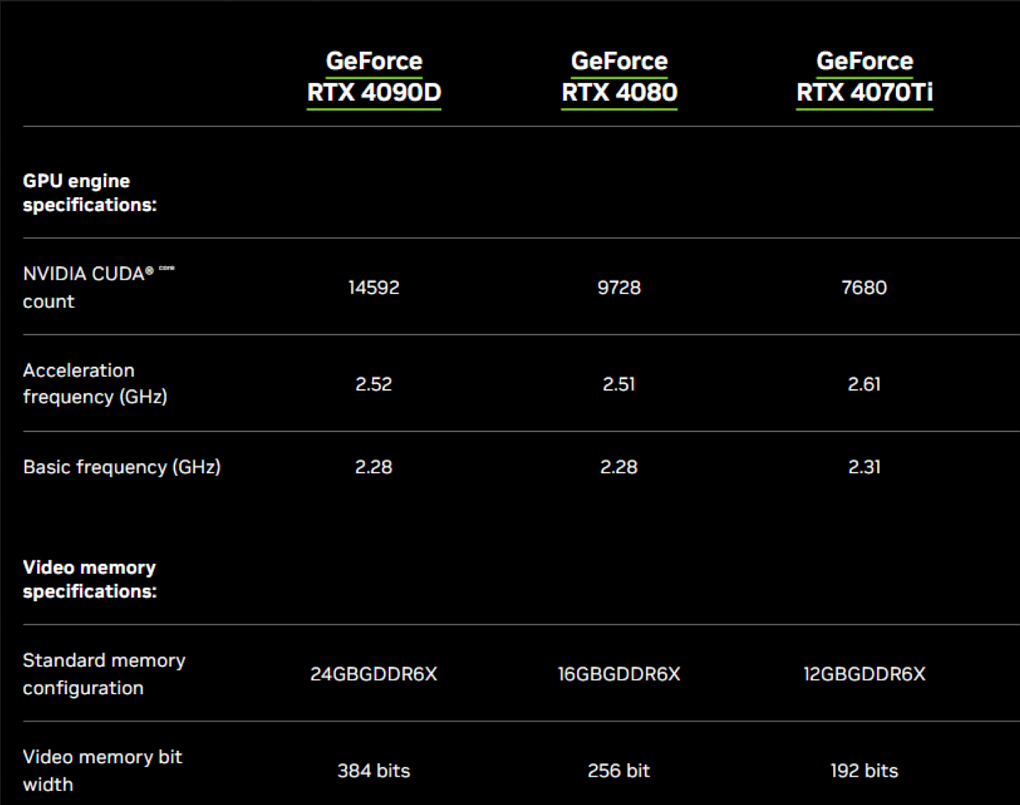Select 'Acceleration frequency (GHz)' row label
The width and height of the screenshot is (1020, 805).
[95, 383]
